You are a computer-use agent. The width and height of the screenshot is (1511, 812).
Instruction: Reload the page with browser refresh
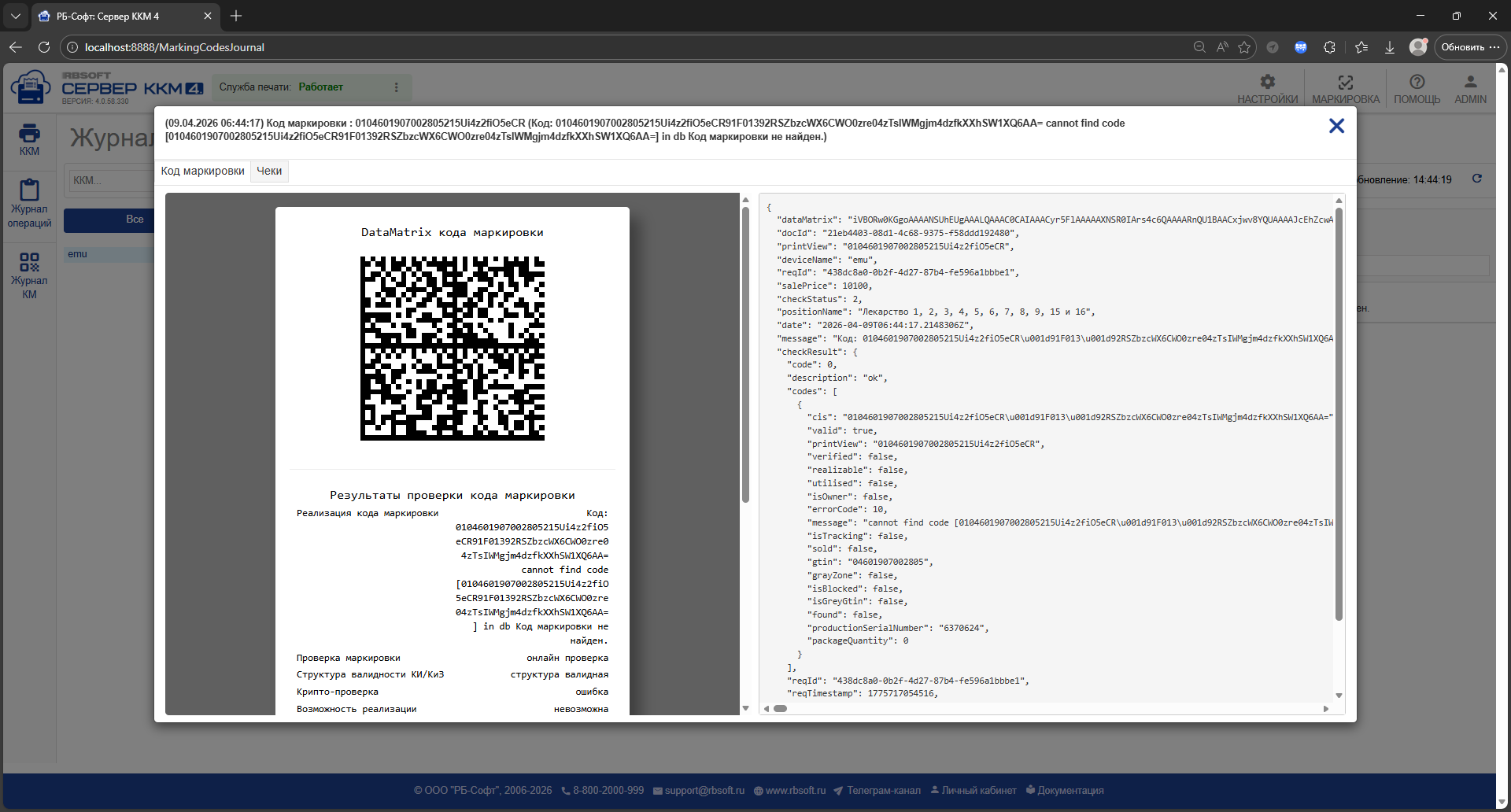coord(44,47)
